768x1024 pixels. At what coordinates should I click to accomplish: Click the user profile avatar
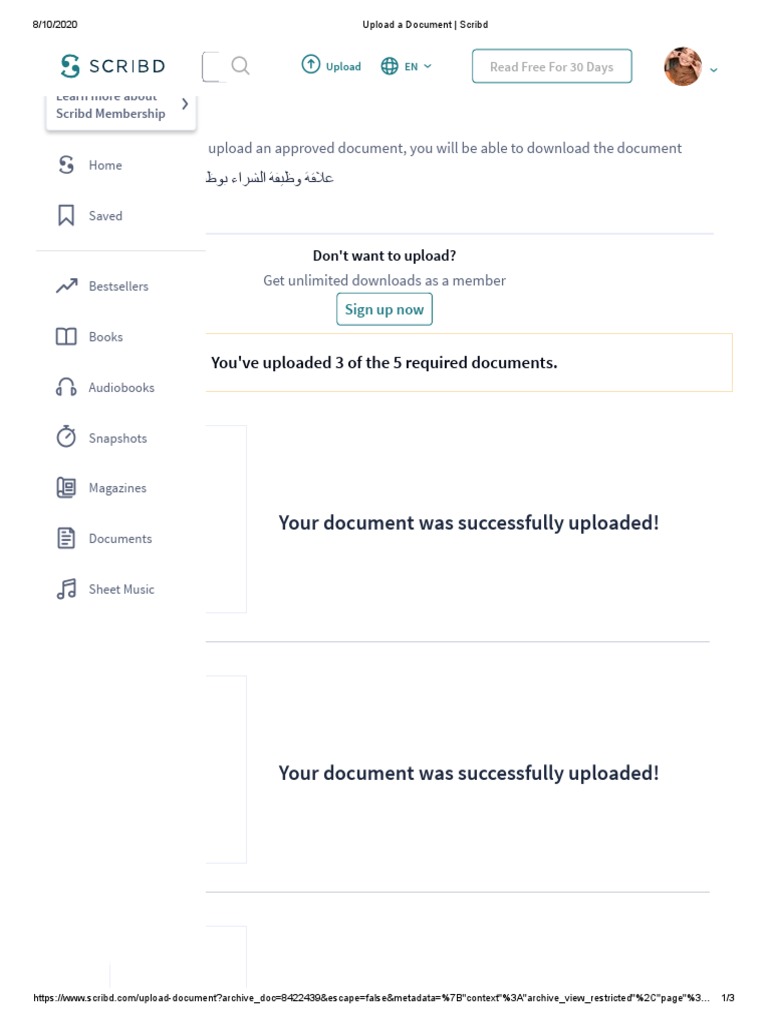[682, 66]
